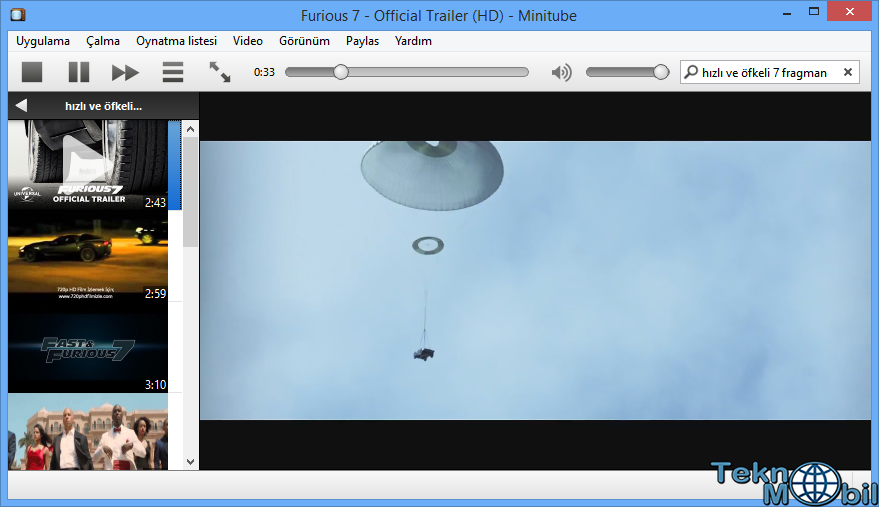Minimize the Minitube window

[x=787, y=12]
